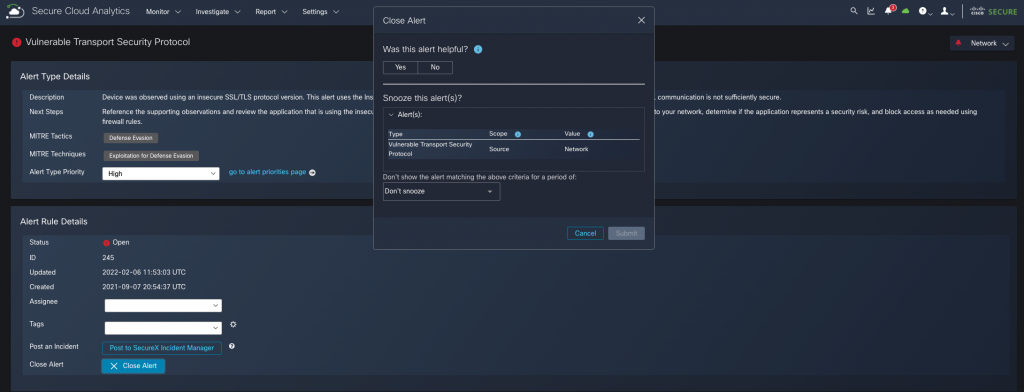1024x392 pixels.
Task: Open the Investigate menu
Action: coord(218,12)
